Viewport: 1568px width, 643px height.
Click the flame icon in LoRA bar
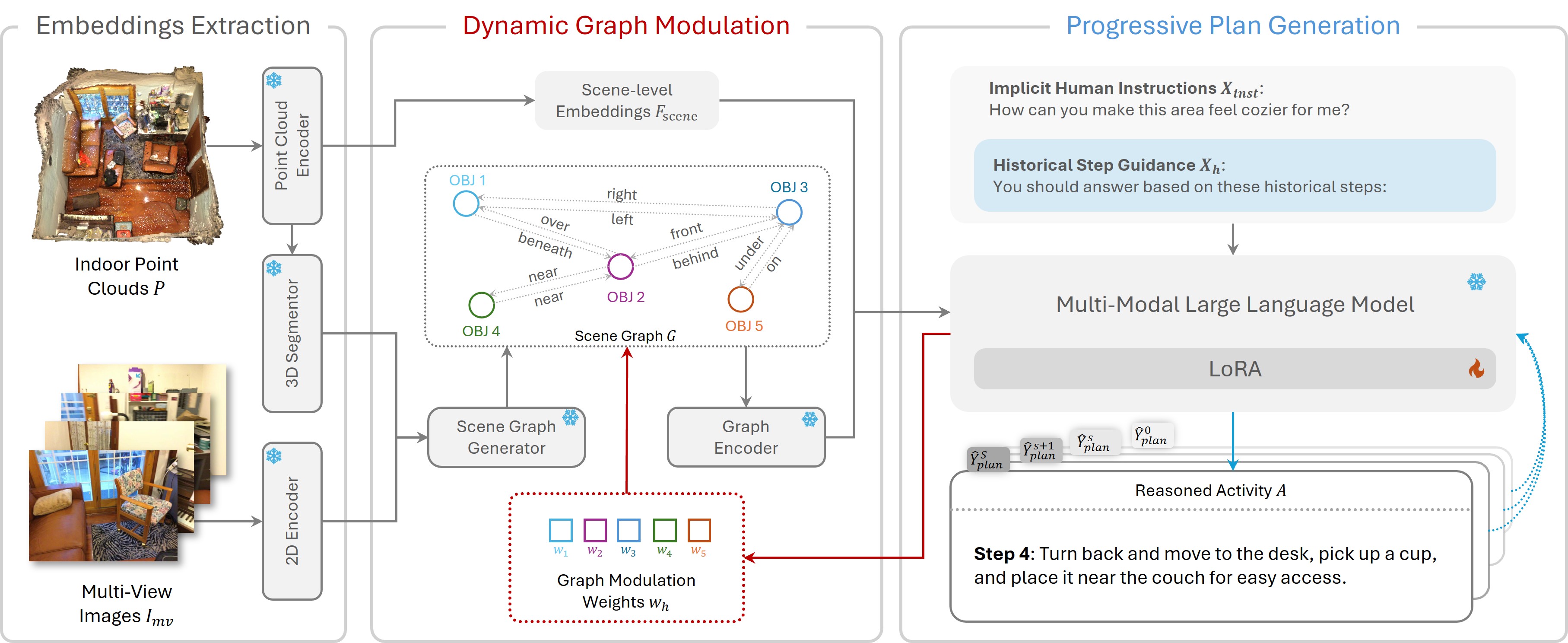[x=1476, y=368]
